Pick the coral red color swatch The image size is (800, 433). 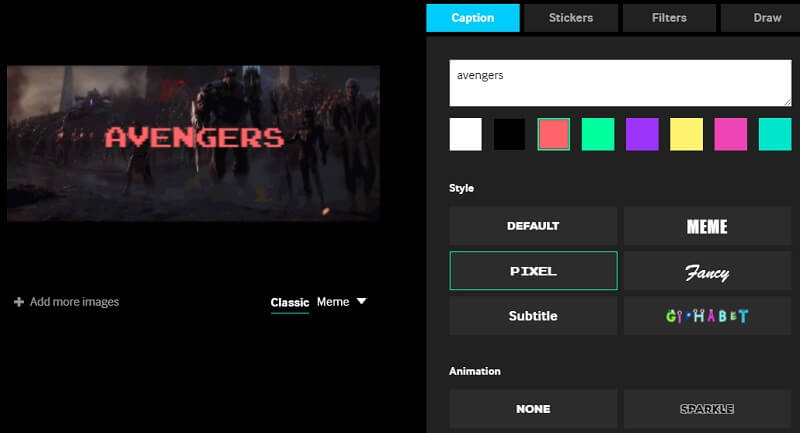[553, 134]
